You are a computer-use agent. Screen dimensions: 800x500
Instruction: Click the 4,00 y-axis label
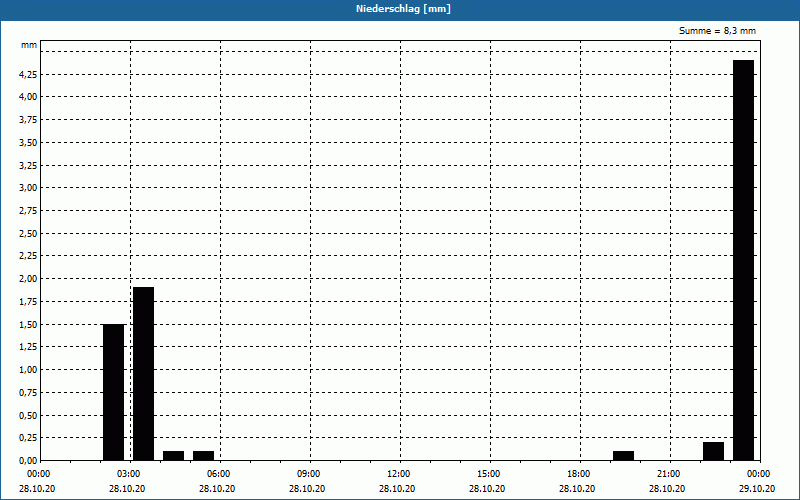(x=28, y=97)
